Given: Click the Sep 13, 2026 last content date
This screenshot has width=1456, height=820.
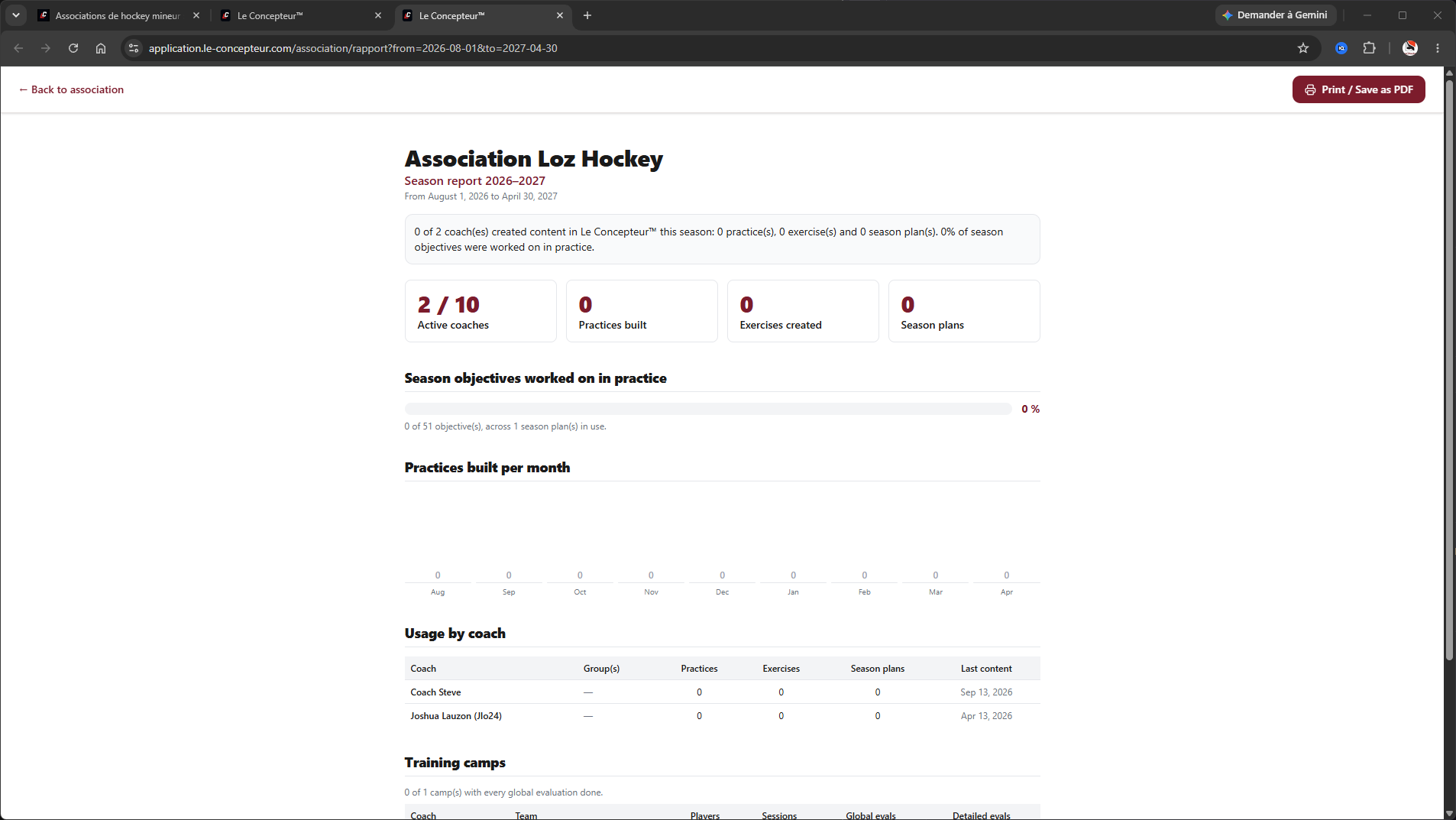Looking at the screenshot, I should [986, 692].
